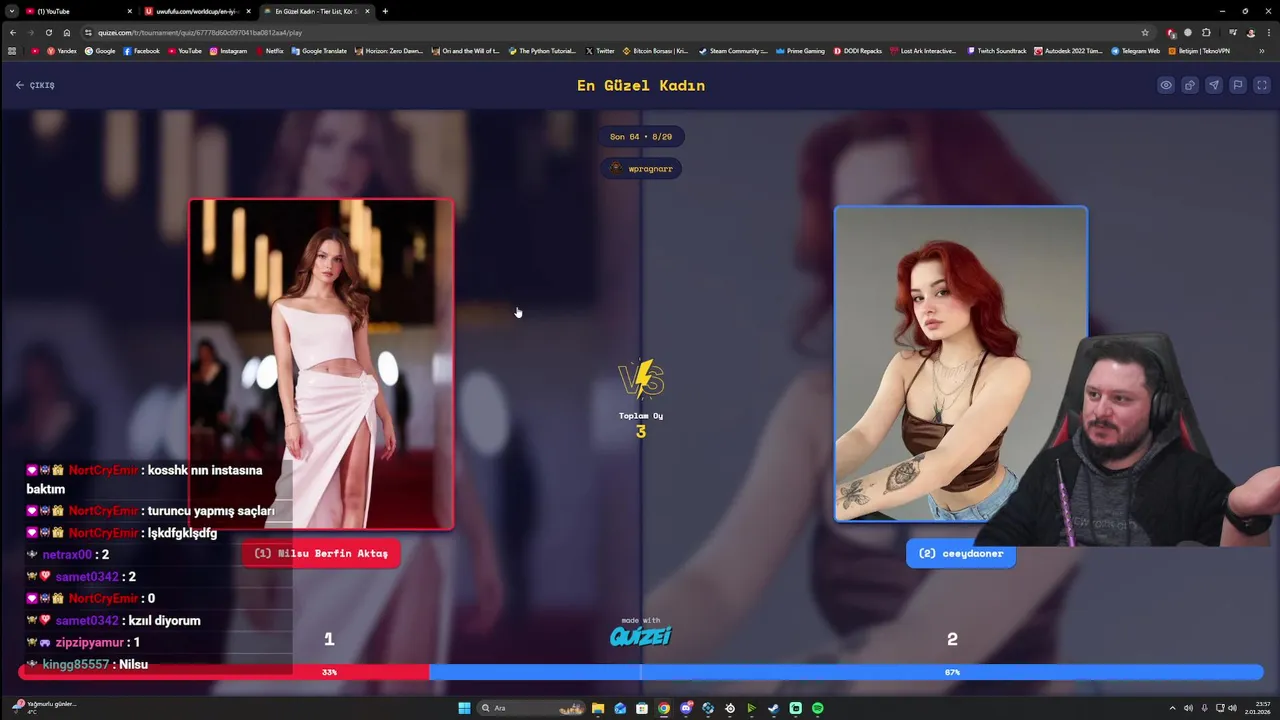Toggle the eye visibility icon in Quizei header
The image size is (1280, 720).
click(x=1166, y=85)
